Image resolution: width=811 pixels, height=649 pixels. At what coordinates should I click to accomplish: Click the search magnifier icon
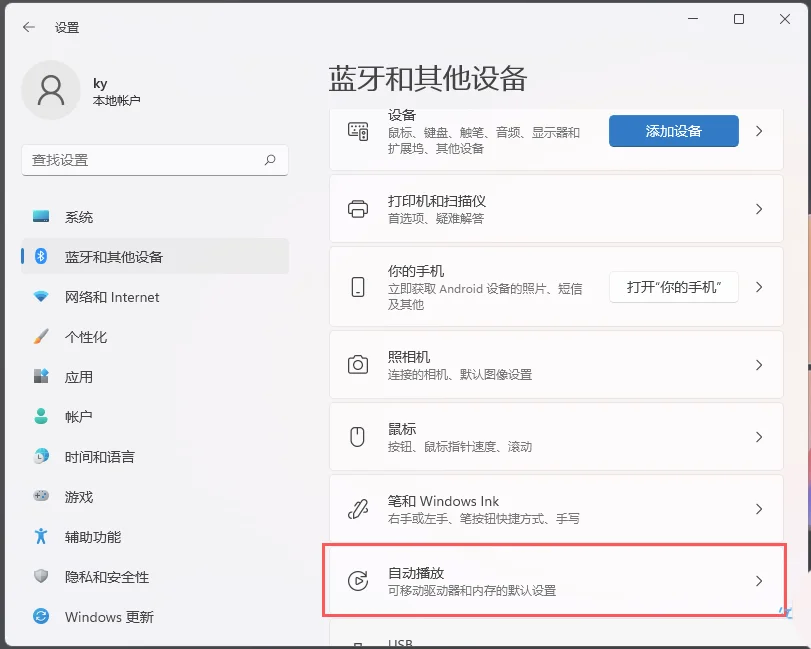point(270,160)
